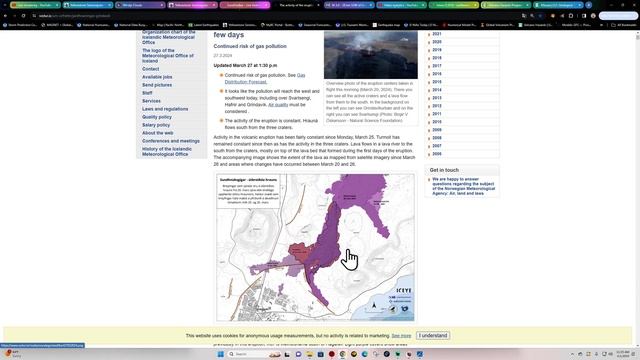640x360 pixels.
Task: Open the Send pictures link
Action: pos(157,85)
